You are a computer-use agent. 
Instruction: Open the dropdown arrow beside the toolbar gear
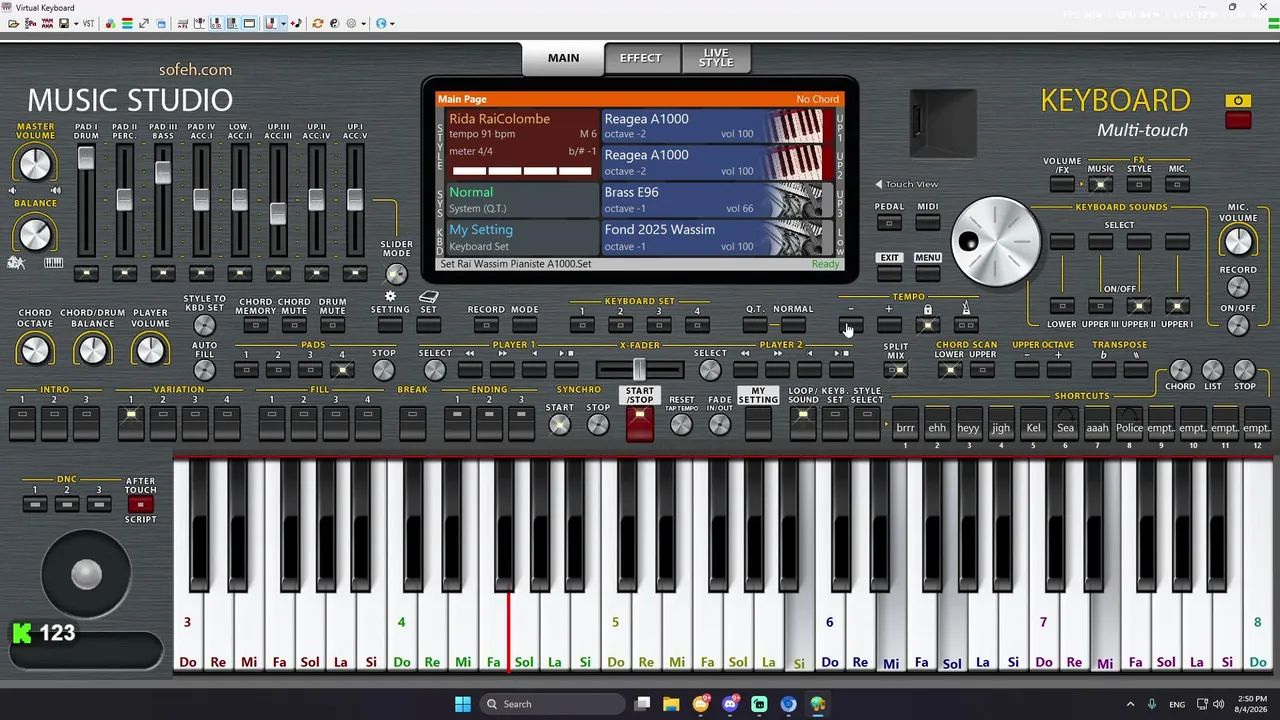click(x=362, y=23)
